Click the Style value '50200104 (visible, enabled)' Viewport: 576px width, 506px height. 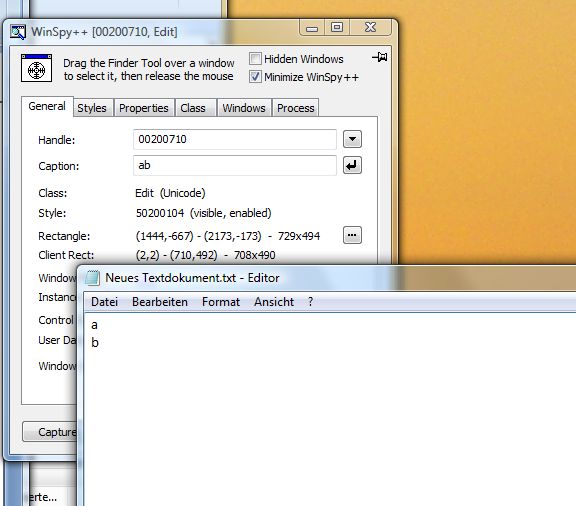point(204,213)
